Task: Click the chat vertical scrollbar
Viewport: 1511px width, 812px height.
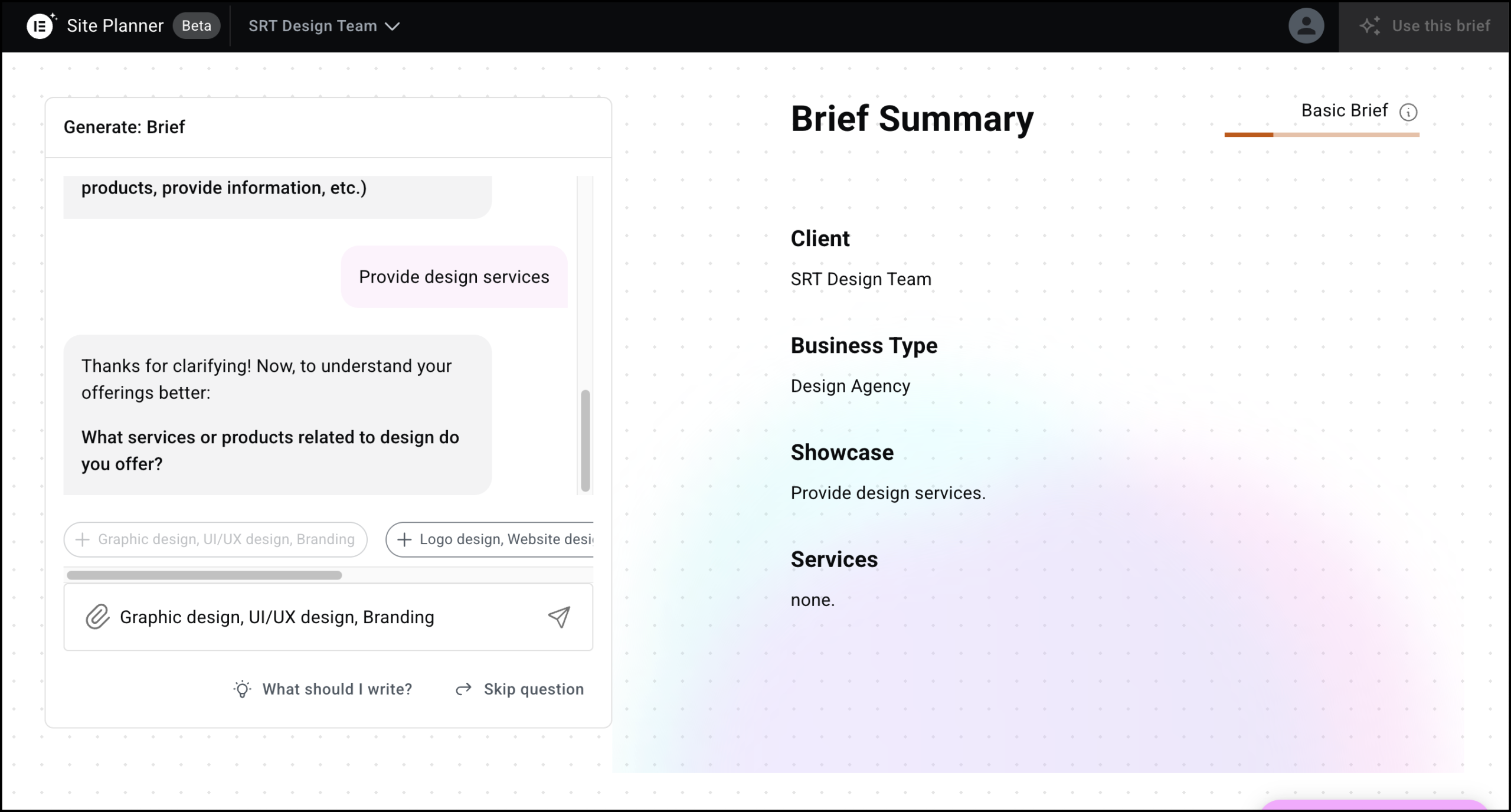Action: coord(585,440)
